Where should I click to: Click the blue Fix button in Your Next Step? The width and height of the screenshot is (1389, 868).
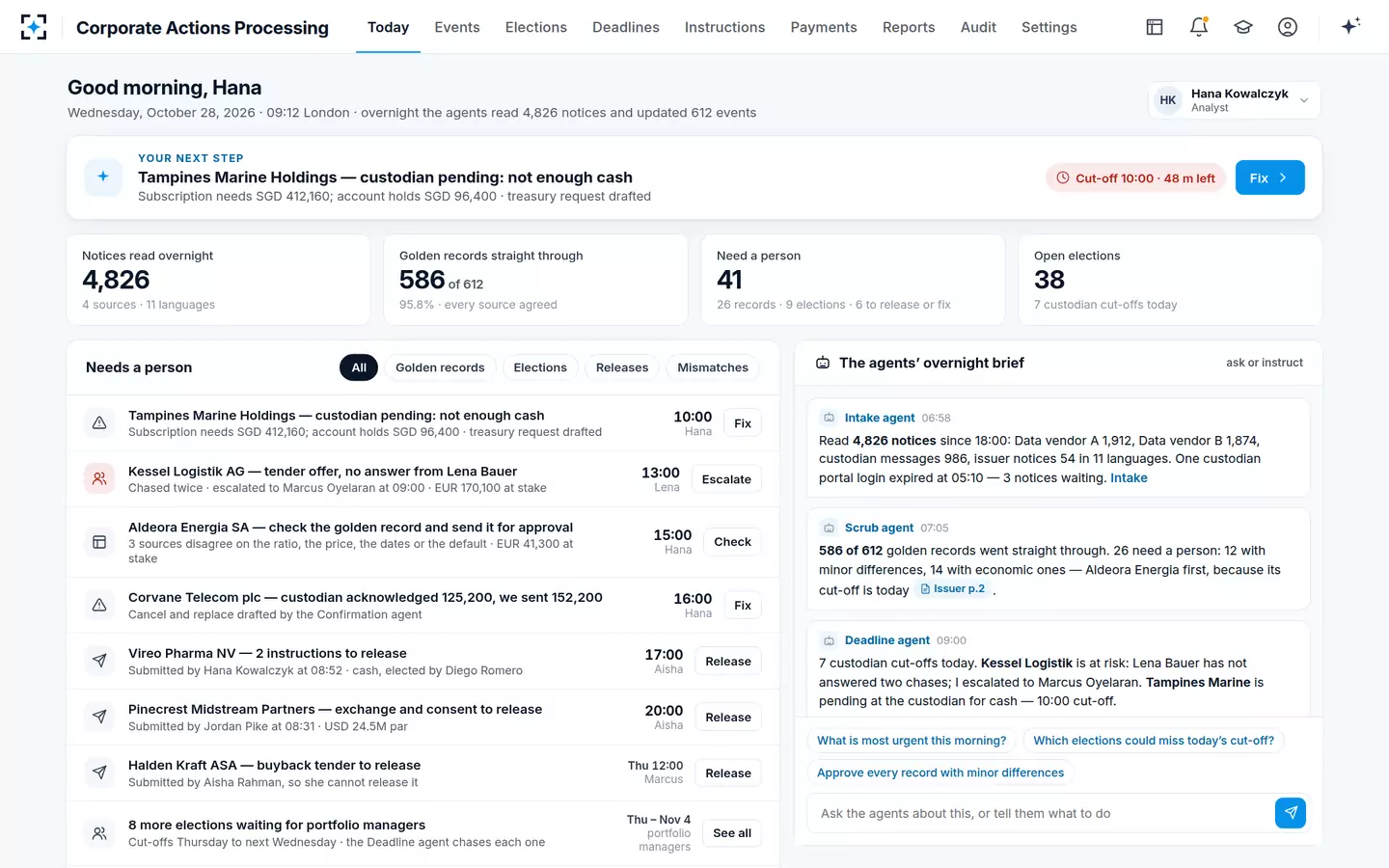click(x=1269, y=177)
